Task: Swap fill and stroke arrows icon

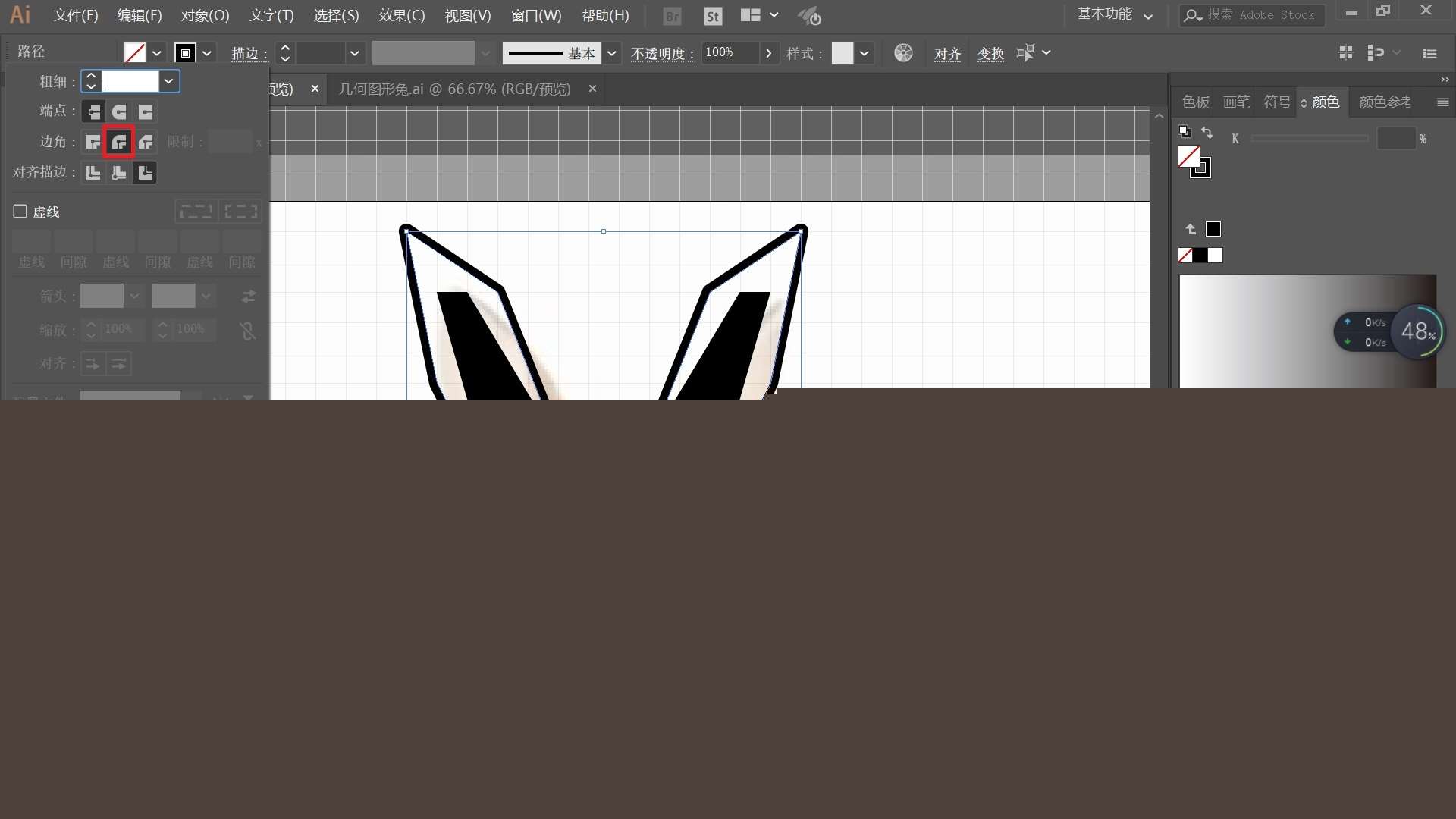Action: 1207,133
